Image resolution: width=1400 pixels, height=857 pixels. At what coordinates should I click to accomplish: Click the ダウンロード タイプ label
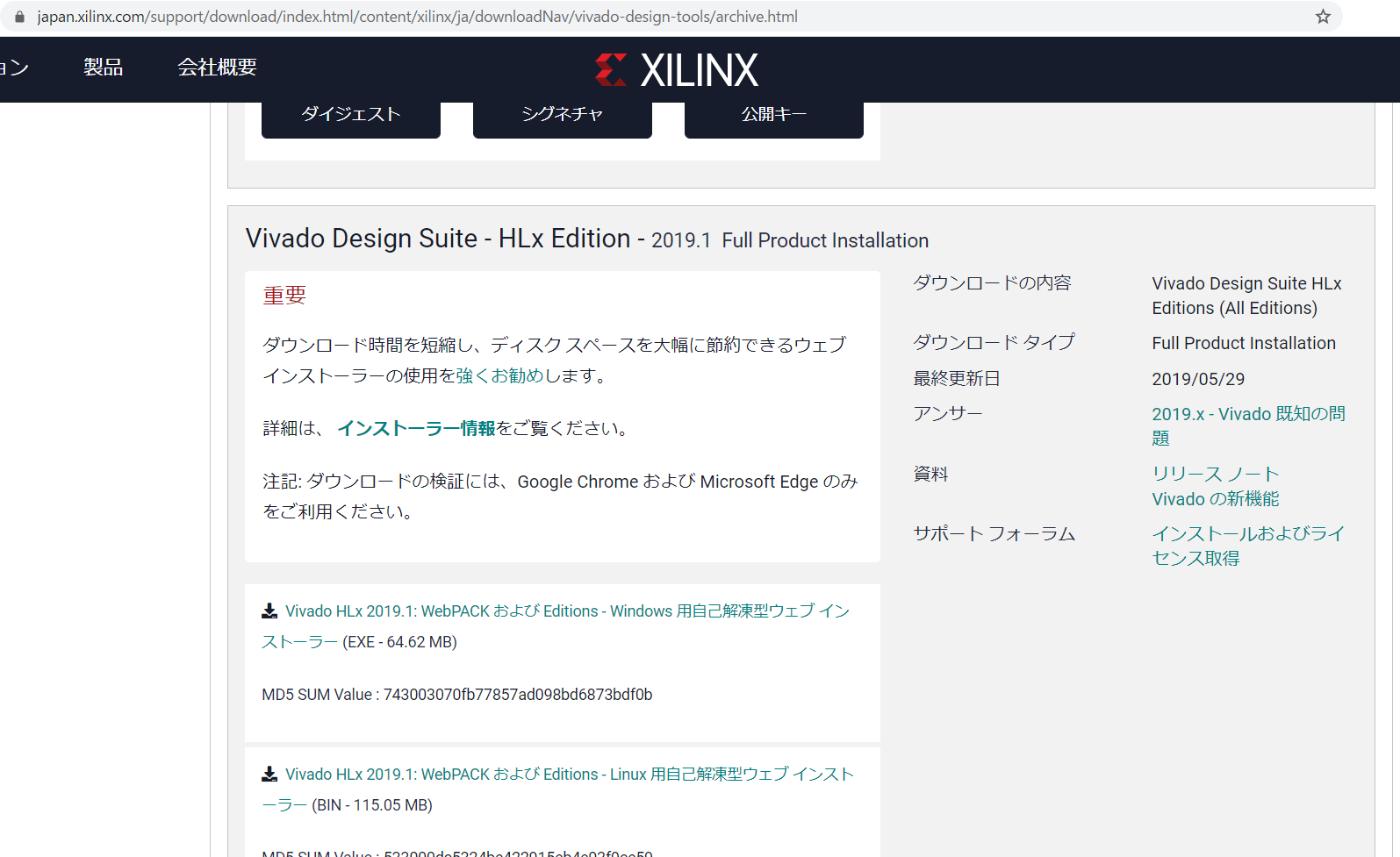994,342
